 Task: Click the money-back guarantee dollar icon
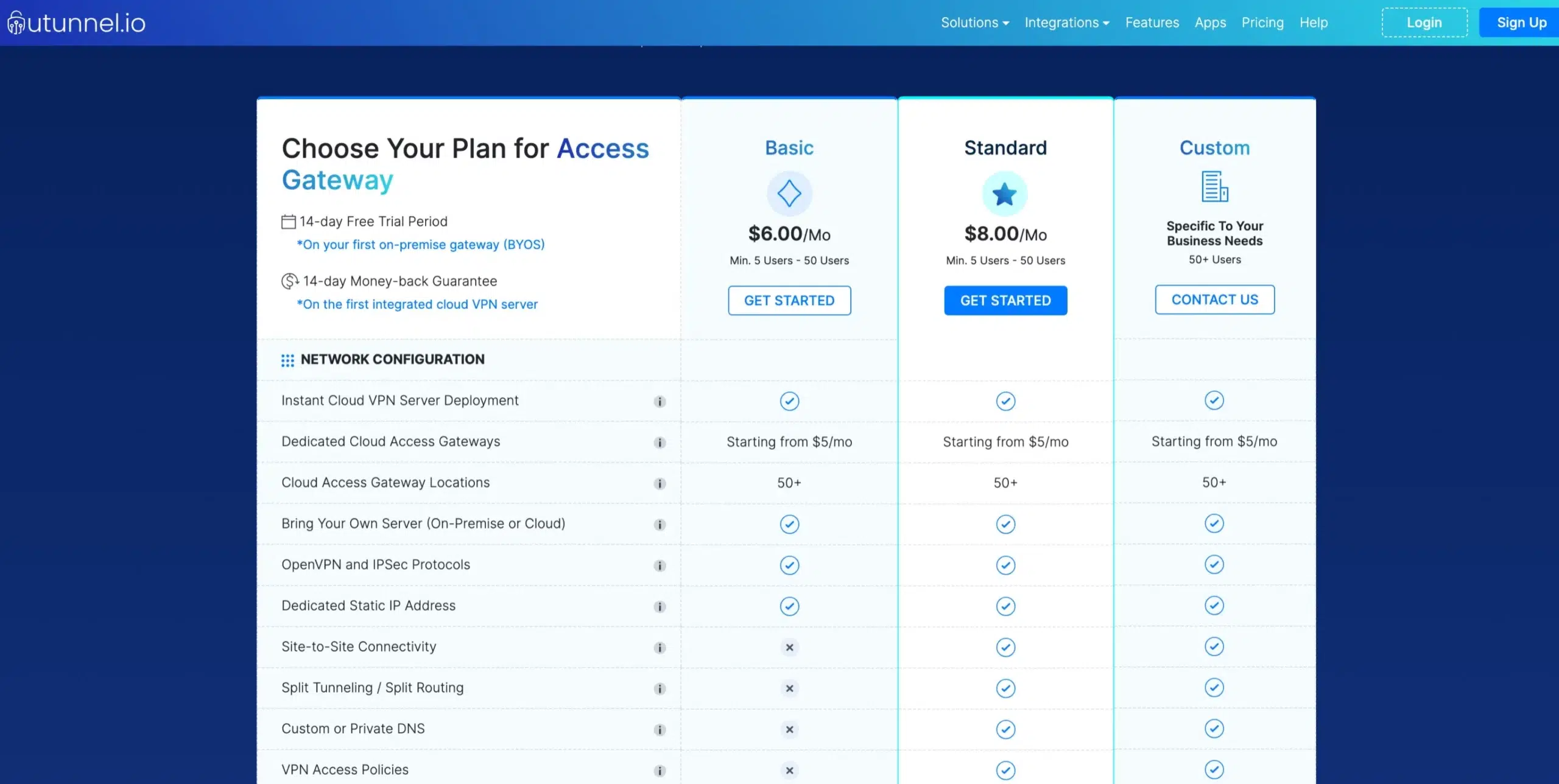[290, 281]
